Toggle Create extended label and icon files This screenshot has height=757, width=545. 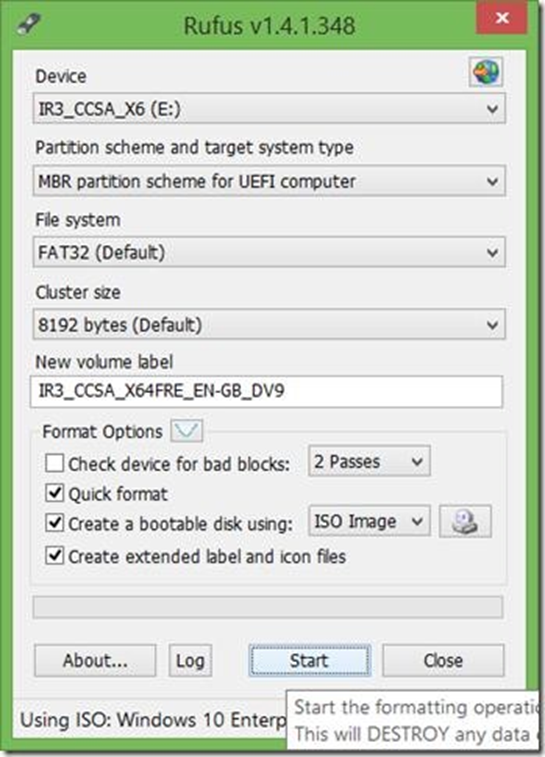click(54, 555)
